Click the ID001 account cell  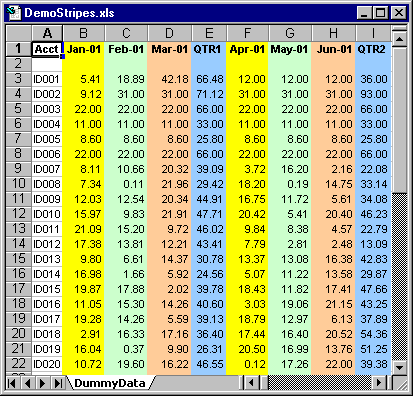(x=47, y=79)
